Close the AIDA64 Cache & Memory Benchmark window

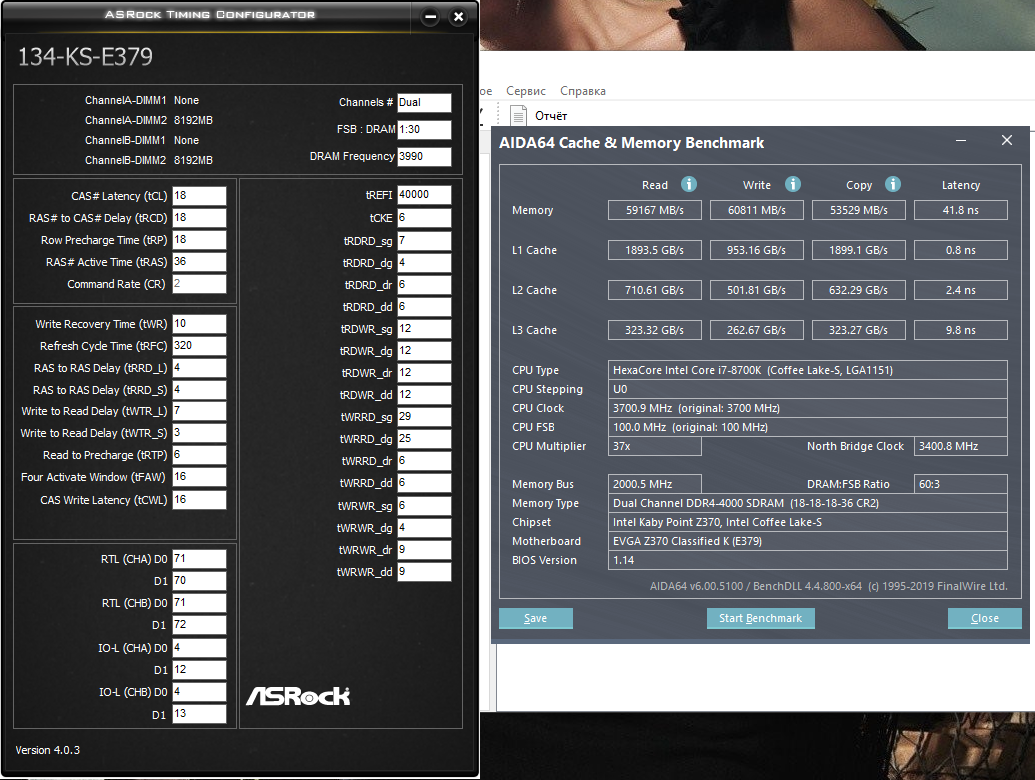click(x=1007, y=141)
